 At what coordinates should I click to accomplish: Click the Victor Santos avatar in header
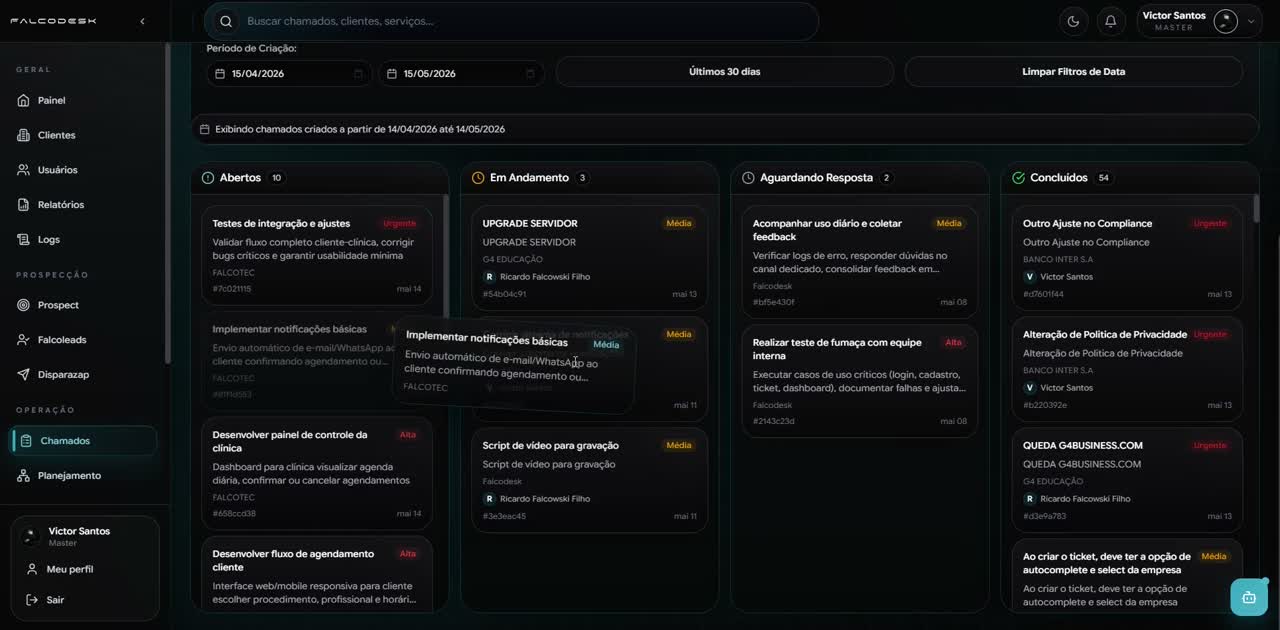click(1225, 21)
